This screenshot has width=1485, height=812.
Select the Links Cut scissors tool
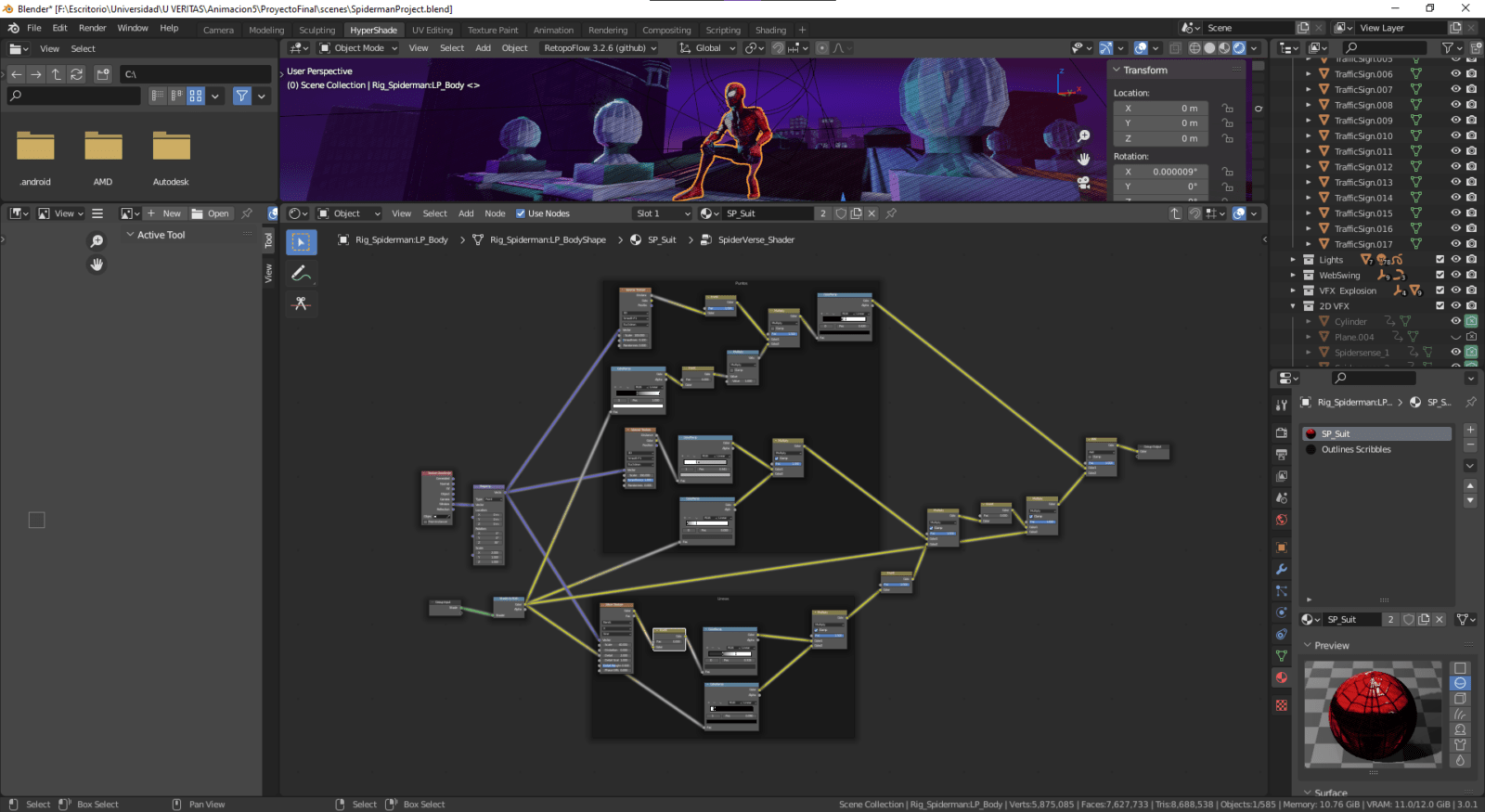[x=301, y=303]
